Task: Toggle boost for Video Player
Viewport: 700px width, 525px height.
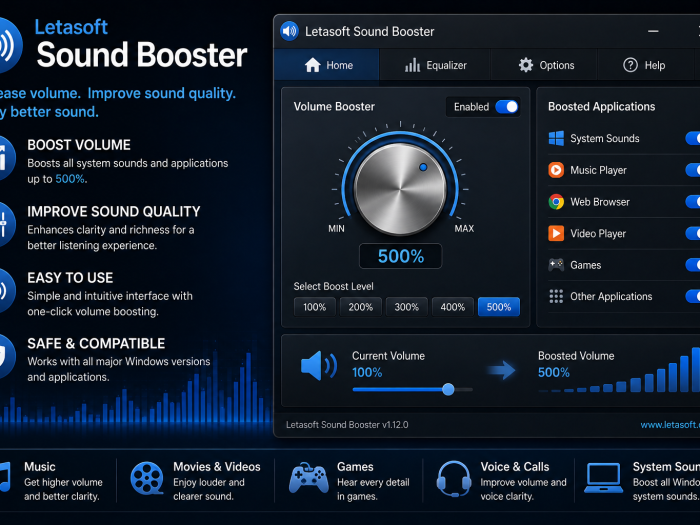Action: pos(693,233)
